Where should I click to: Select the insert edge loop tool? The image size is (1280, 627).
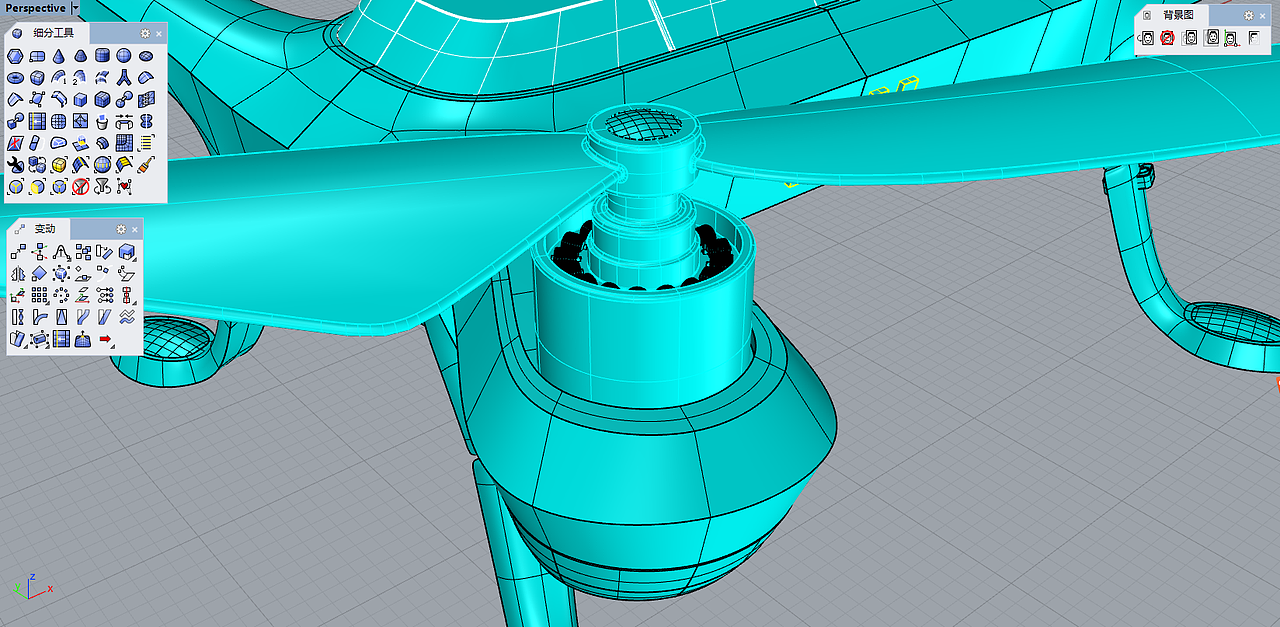click(x=37, y=121)
